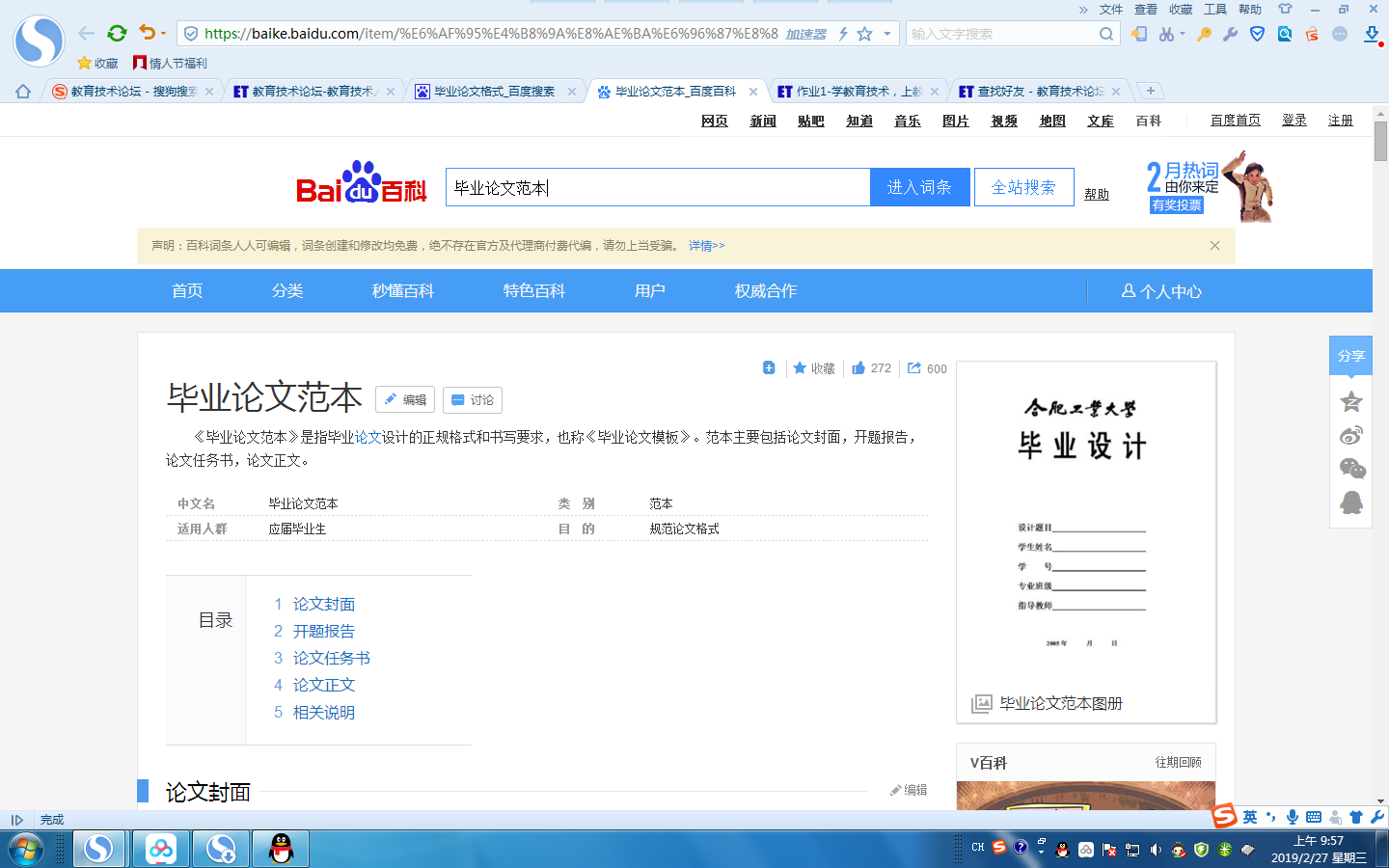Image resolution: width=1389 pixels, height=868 pixels.
Task: Open 详情>> link in the notice
Action: 706,246
